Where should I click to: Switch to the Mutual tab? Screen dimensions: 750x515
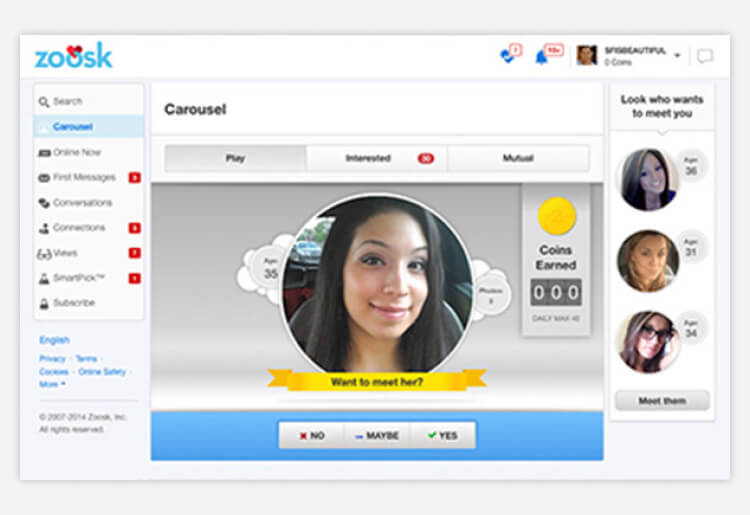[518, 158]
